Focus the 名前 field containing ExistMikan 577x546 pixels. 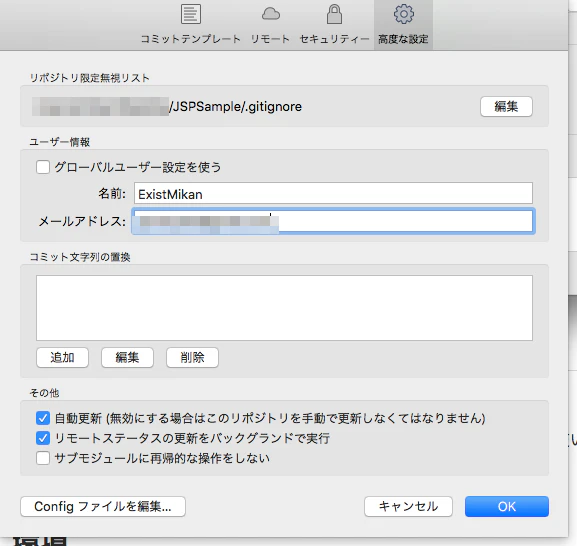point(333,193)
